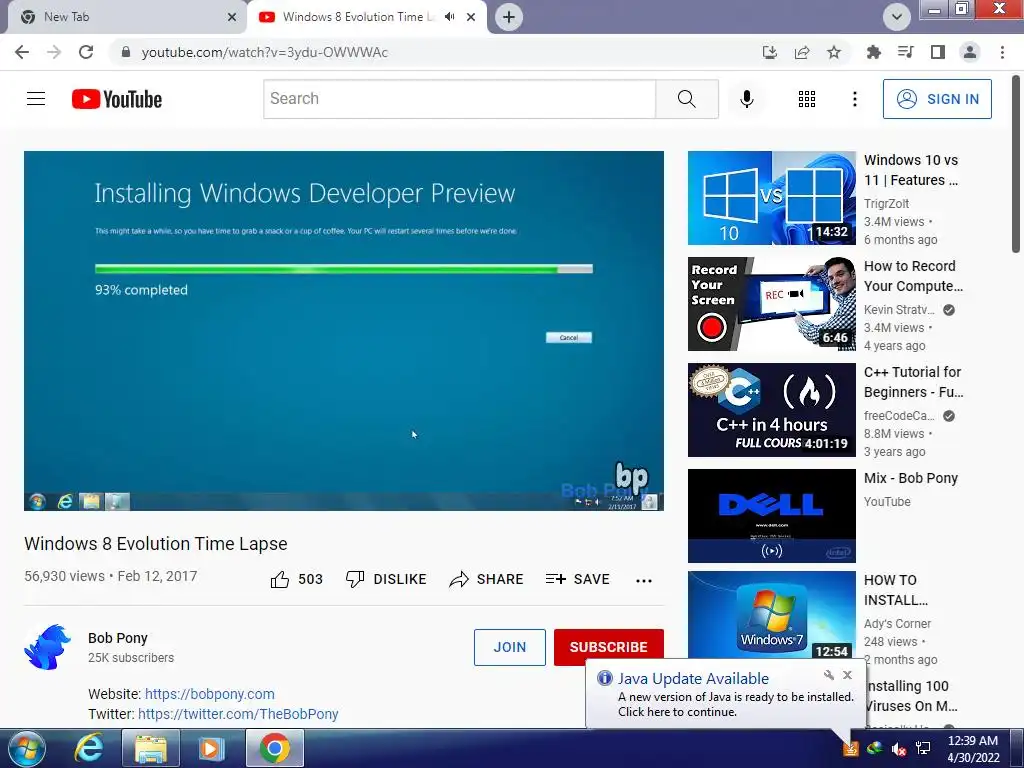Open the Windows 7 install video thumbnail
This screenshot has height=768, width=1024.
tap(771, 616)
